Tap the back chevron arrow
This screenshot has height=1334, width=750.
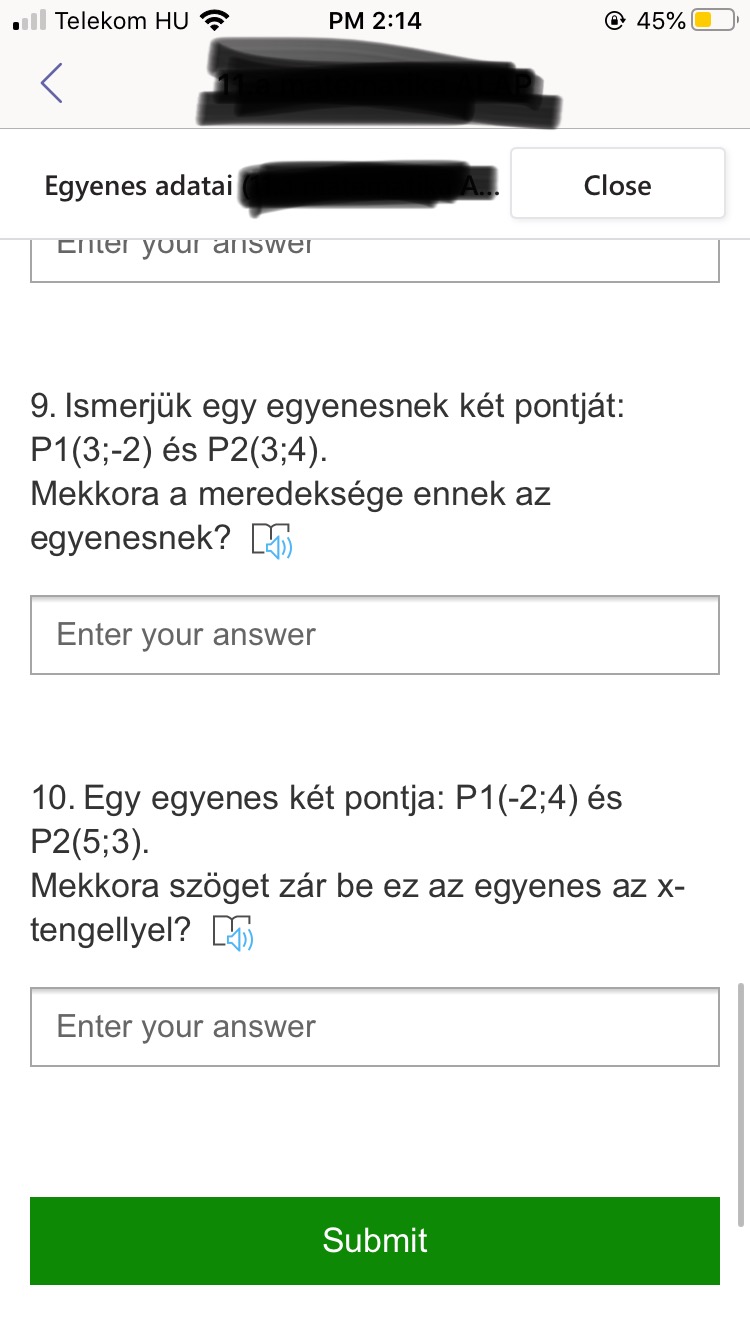52,82
